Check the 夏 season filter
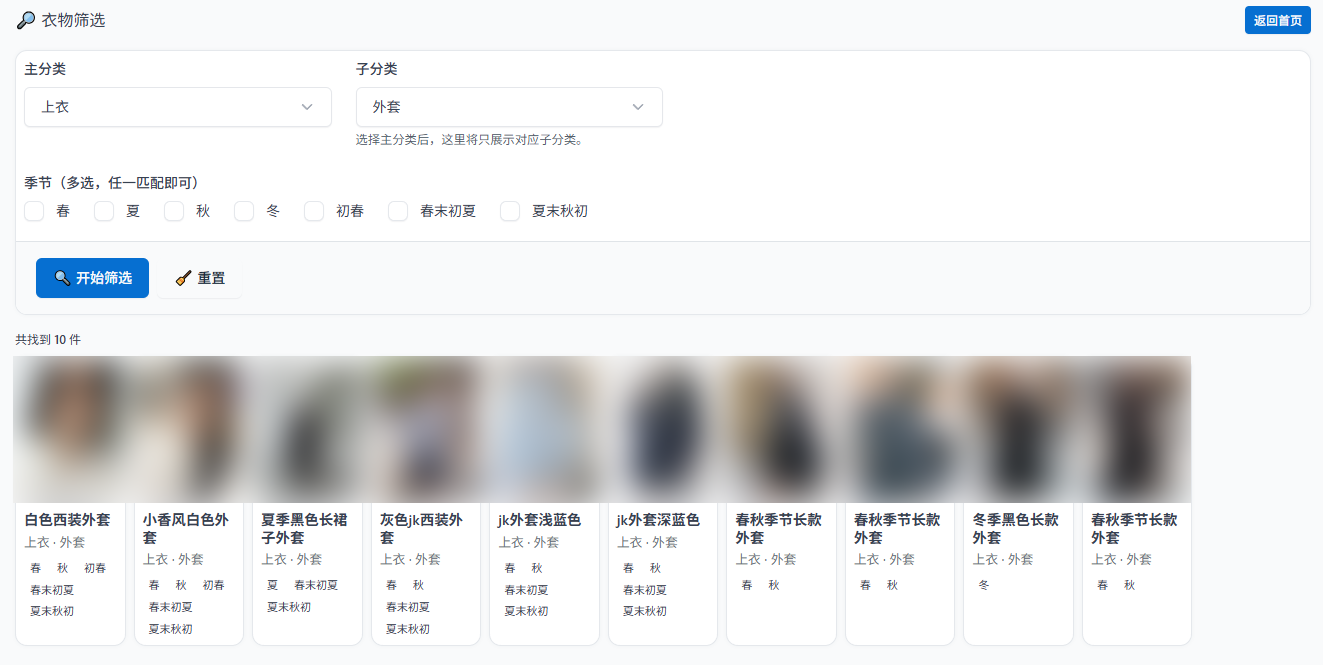This screenshot has width=1323, height=665. 103,211
